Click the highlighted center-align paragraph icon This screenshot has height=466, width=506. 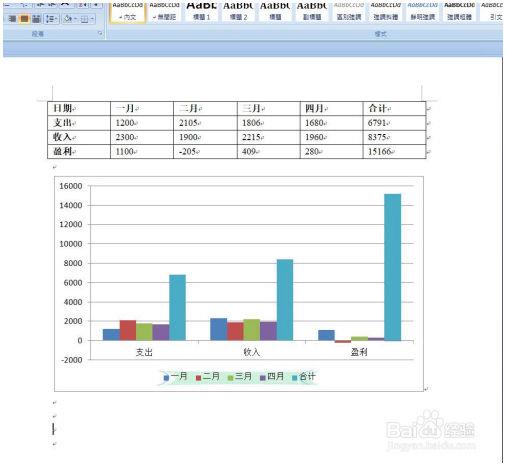pyautogui.click(x=24, y=18)
